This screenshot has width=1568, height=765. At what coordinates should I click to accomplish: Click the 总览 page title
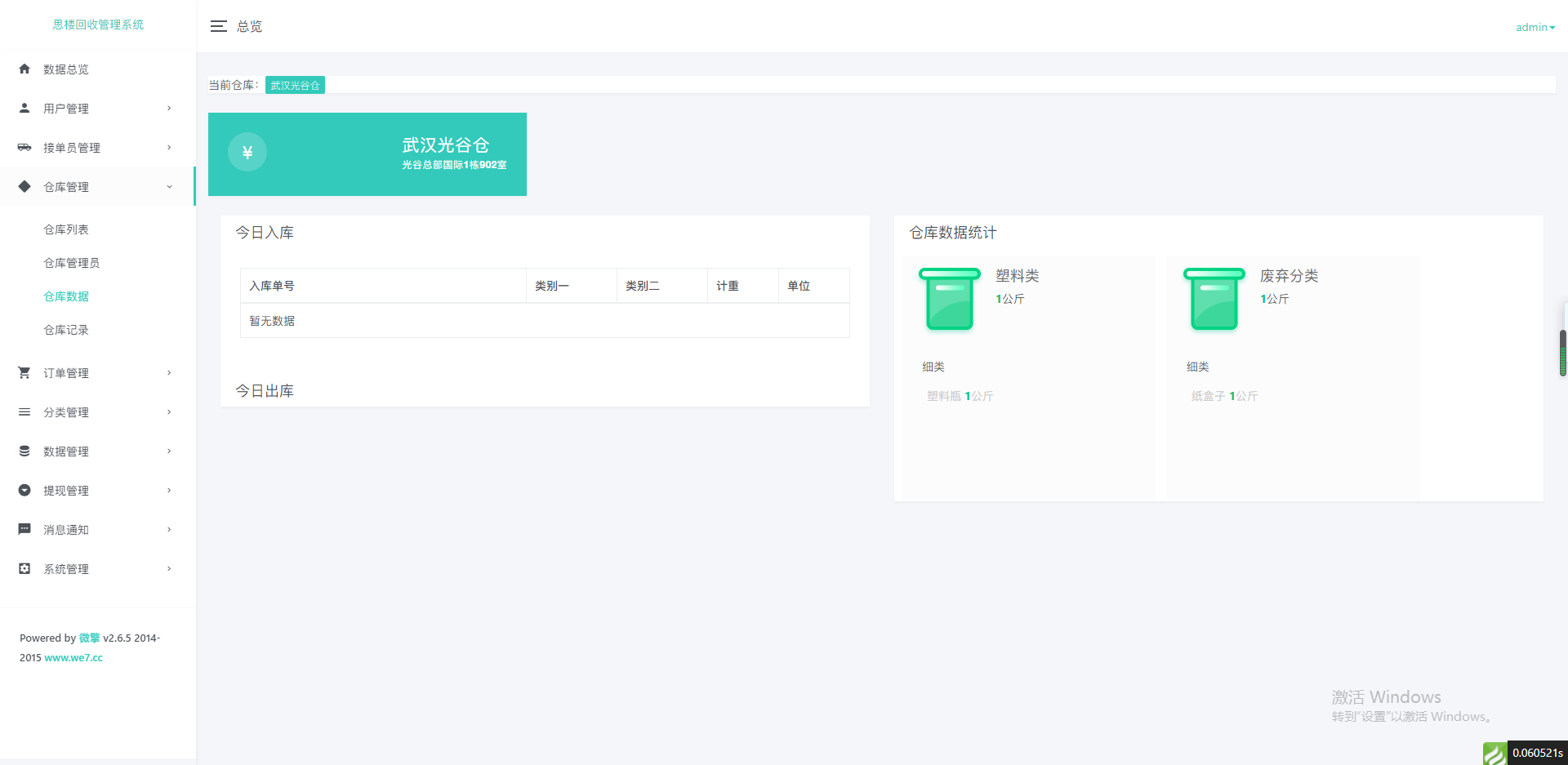tap(250, 26)
